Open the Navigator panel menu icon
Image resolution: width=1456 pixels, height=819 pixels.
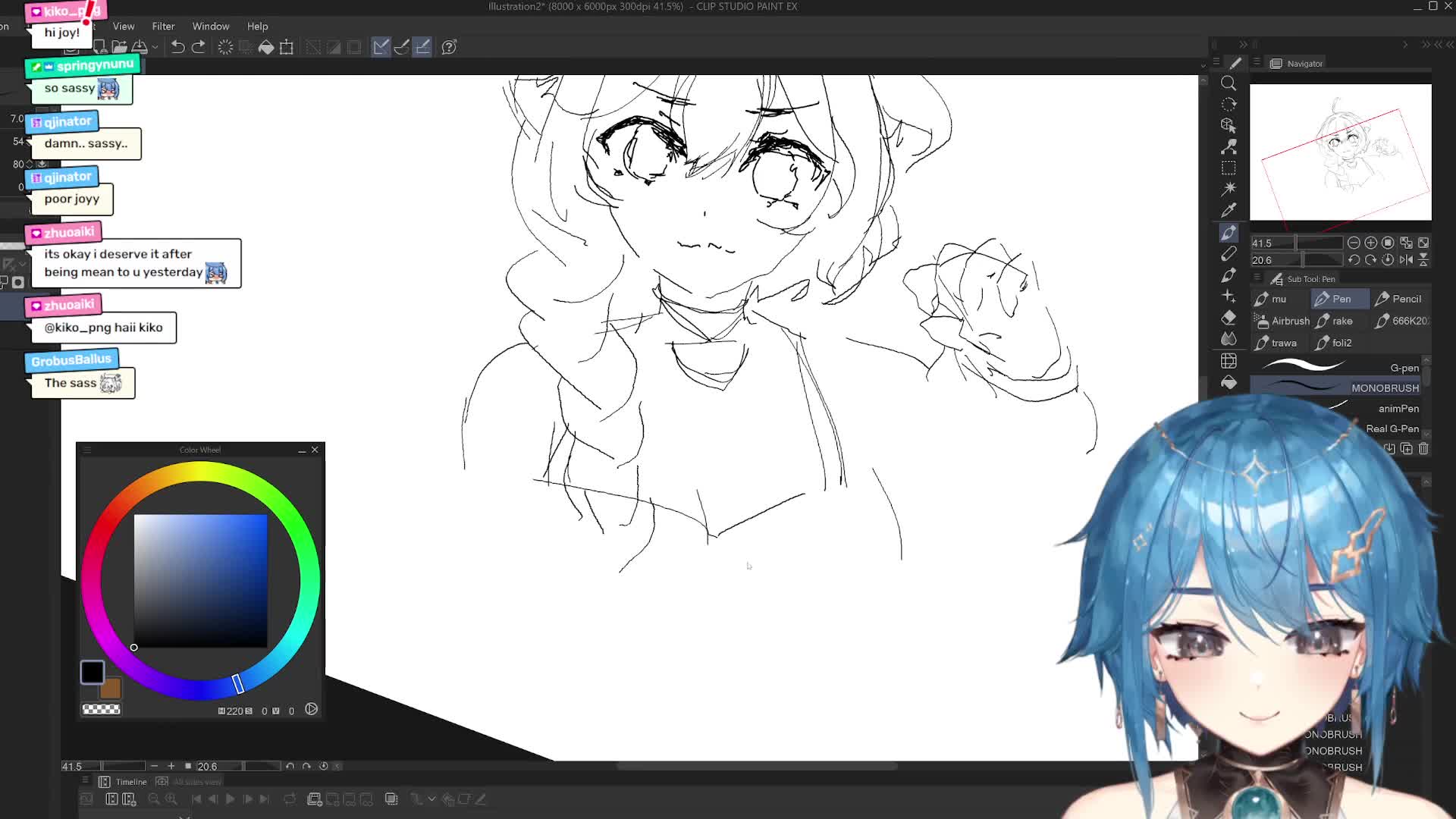coord(1257,63)
